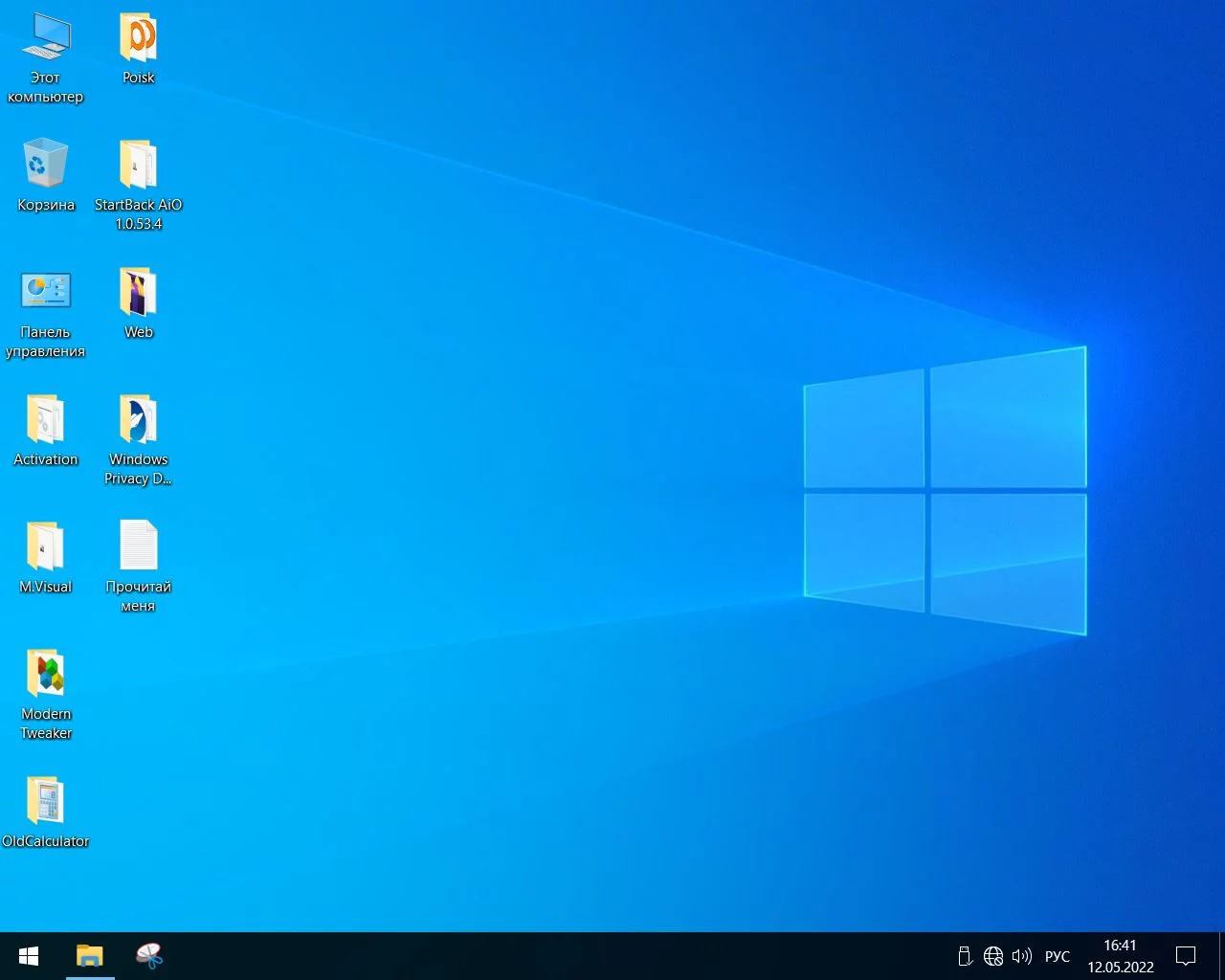Switch input language via РУС indicator
This screenshot has height=980, width=1225.
coord(1058,956)
